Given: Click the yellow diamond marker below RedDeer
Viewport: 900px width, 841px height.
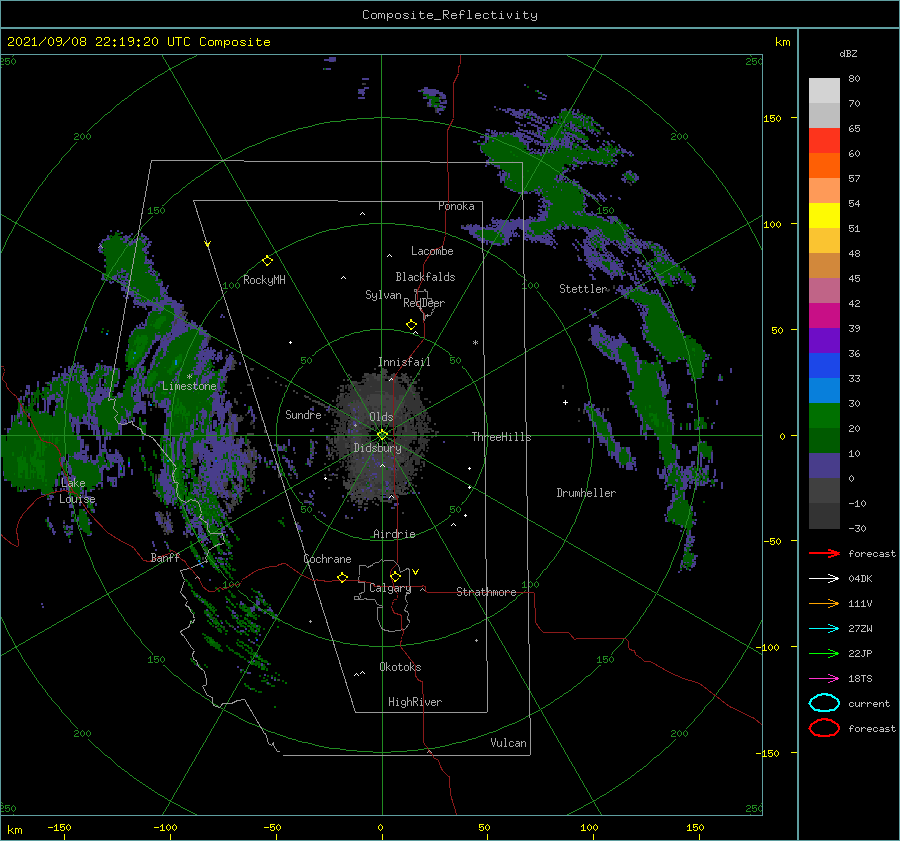Looking at the screenshot, I should click(411, 325).
